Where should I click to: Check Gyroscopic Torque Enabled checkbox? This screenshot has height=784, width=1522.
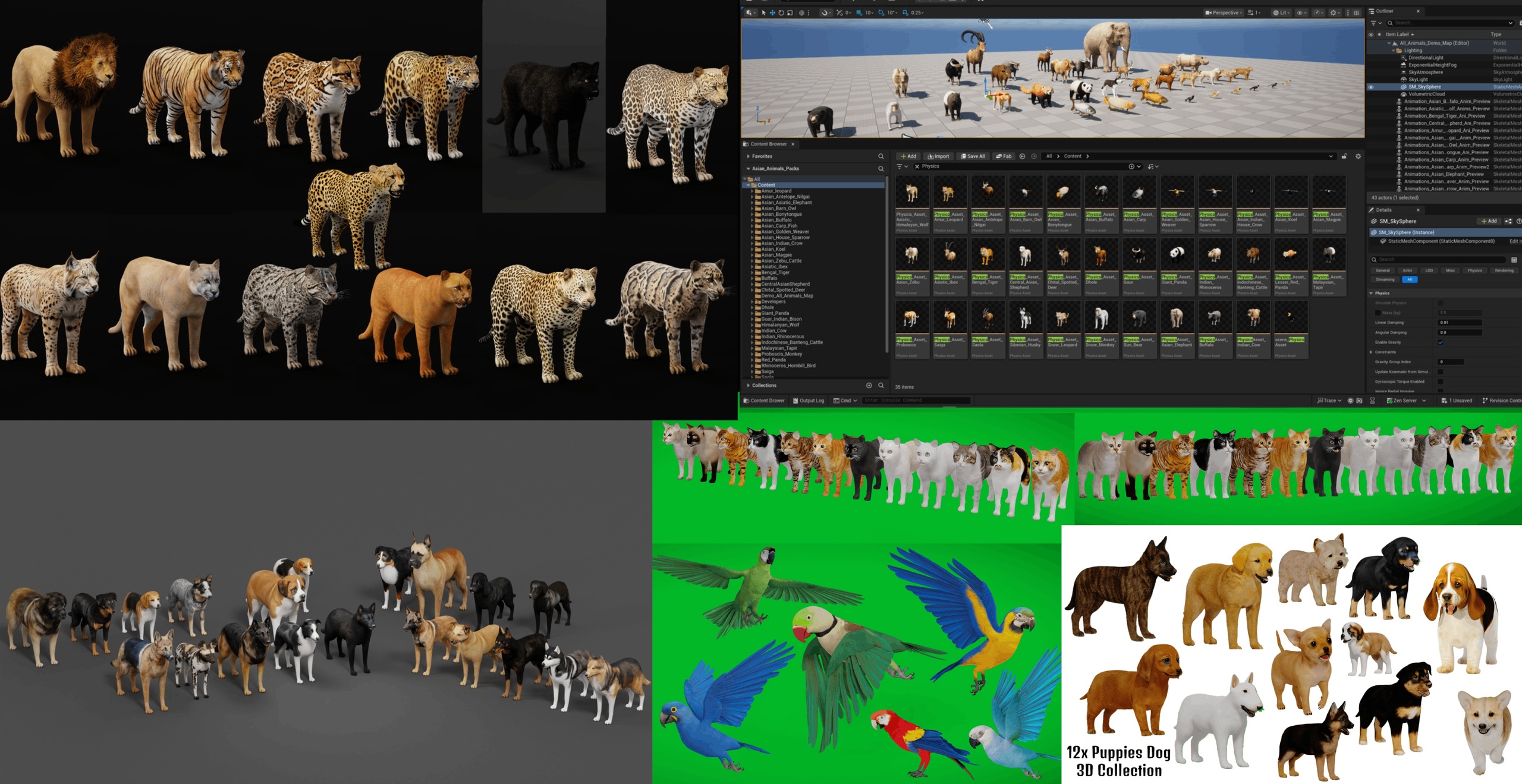1440,382
